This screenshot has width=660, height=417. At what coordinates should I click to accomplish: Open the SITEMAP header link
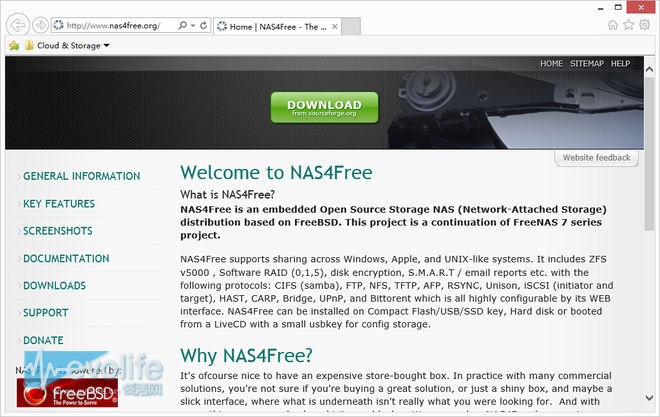(x=587, y=64)
